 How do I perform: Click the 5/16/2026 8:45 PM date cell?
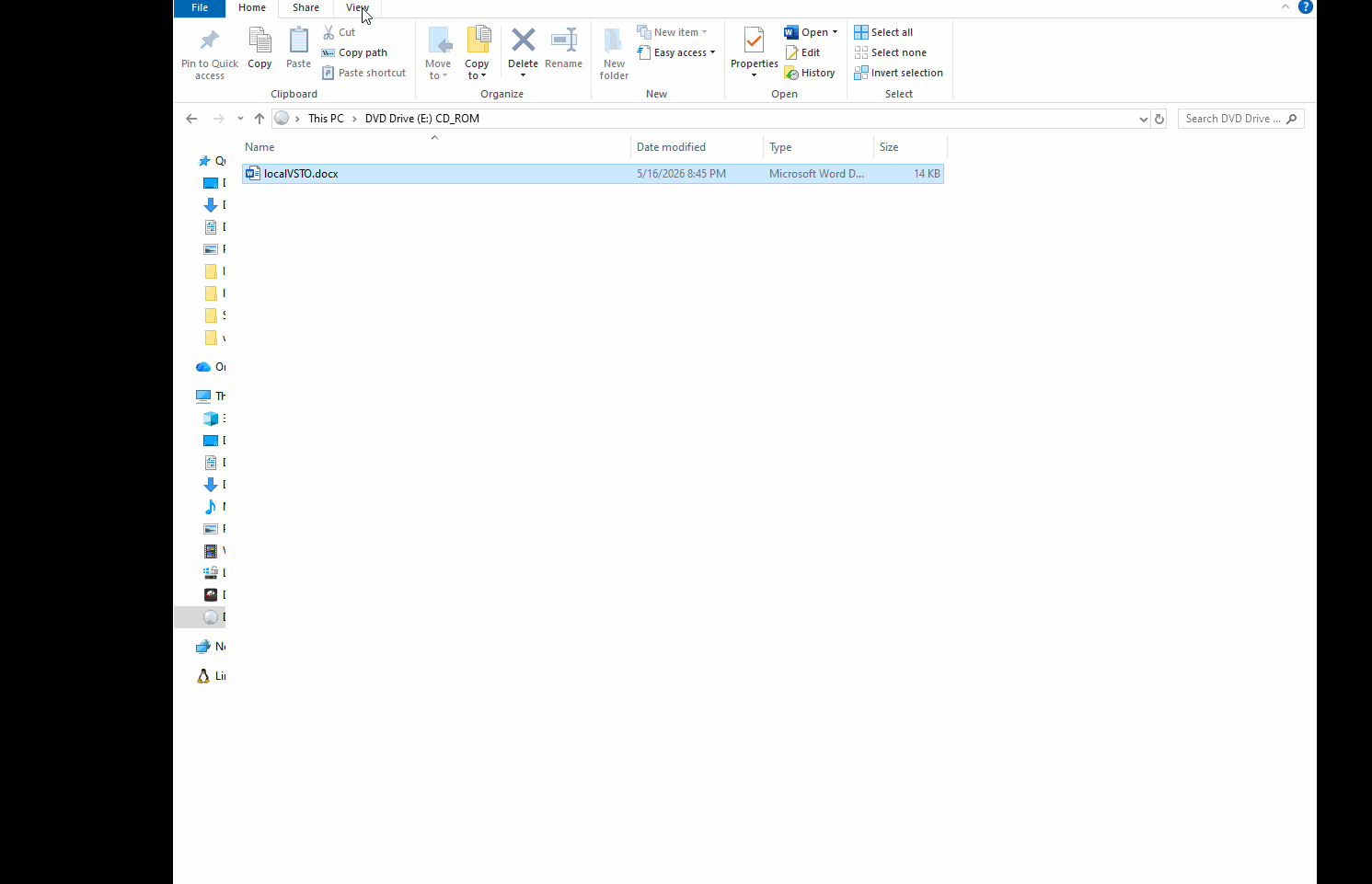(681, 174)
